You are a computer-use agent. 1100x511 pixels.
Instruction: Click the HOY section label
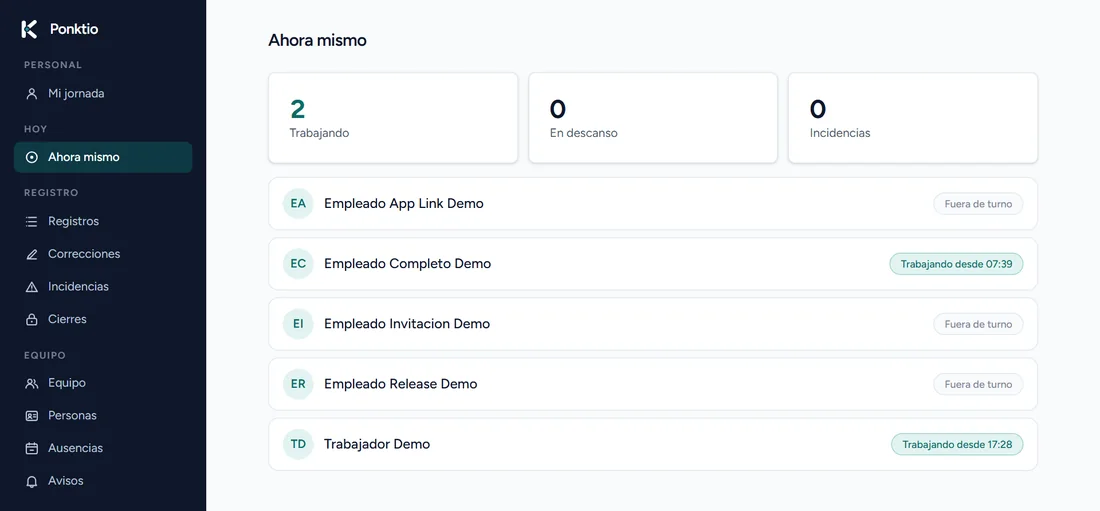36,130
